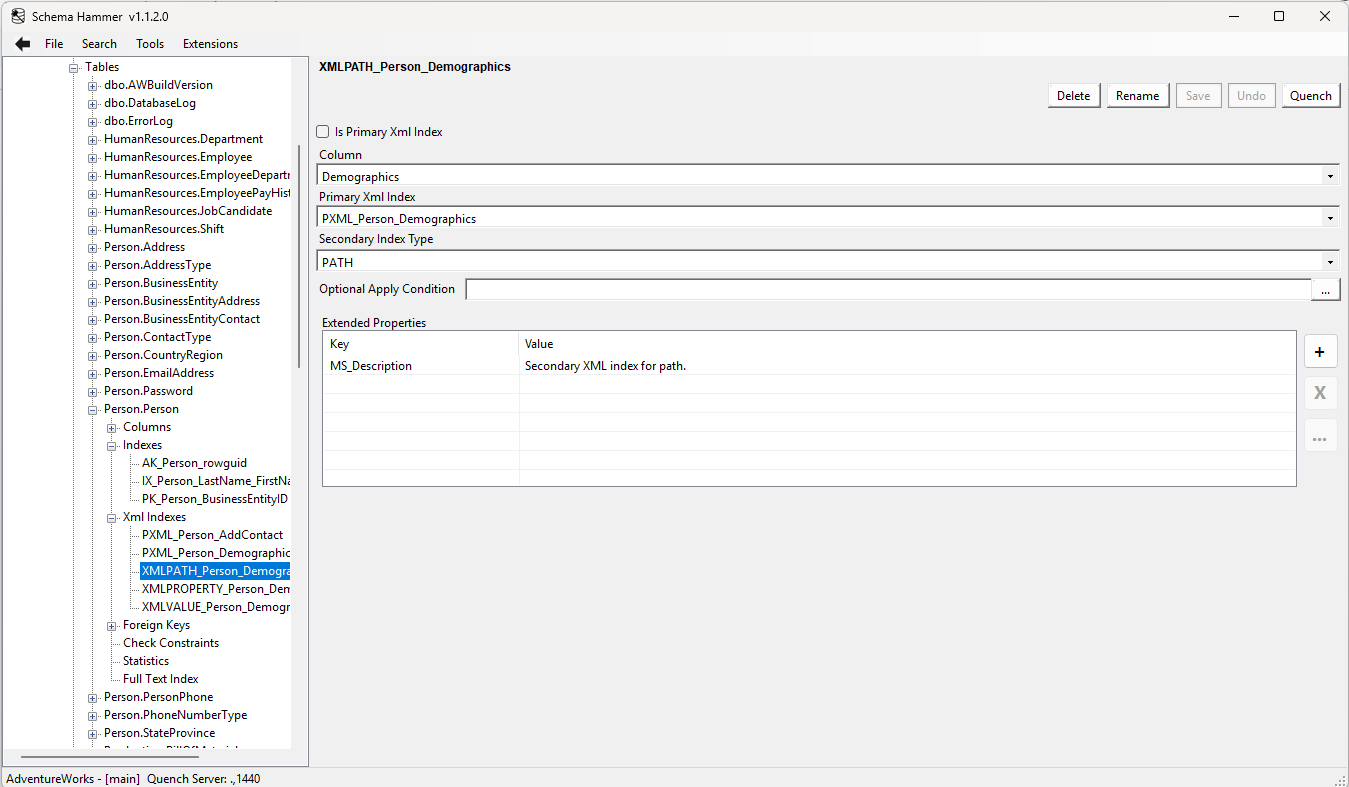1349x787 pixels.
Task: Remove extended property using the X icon
Action: [x=1320, y=393]
